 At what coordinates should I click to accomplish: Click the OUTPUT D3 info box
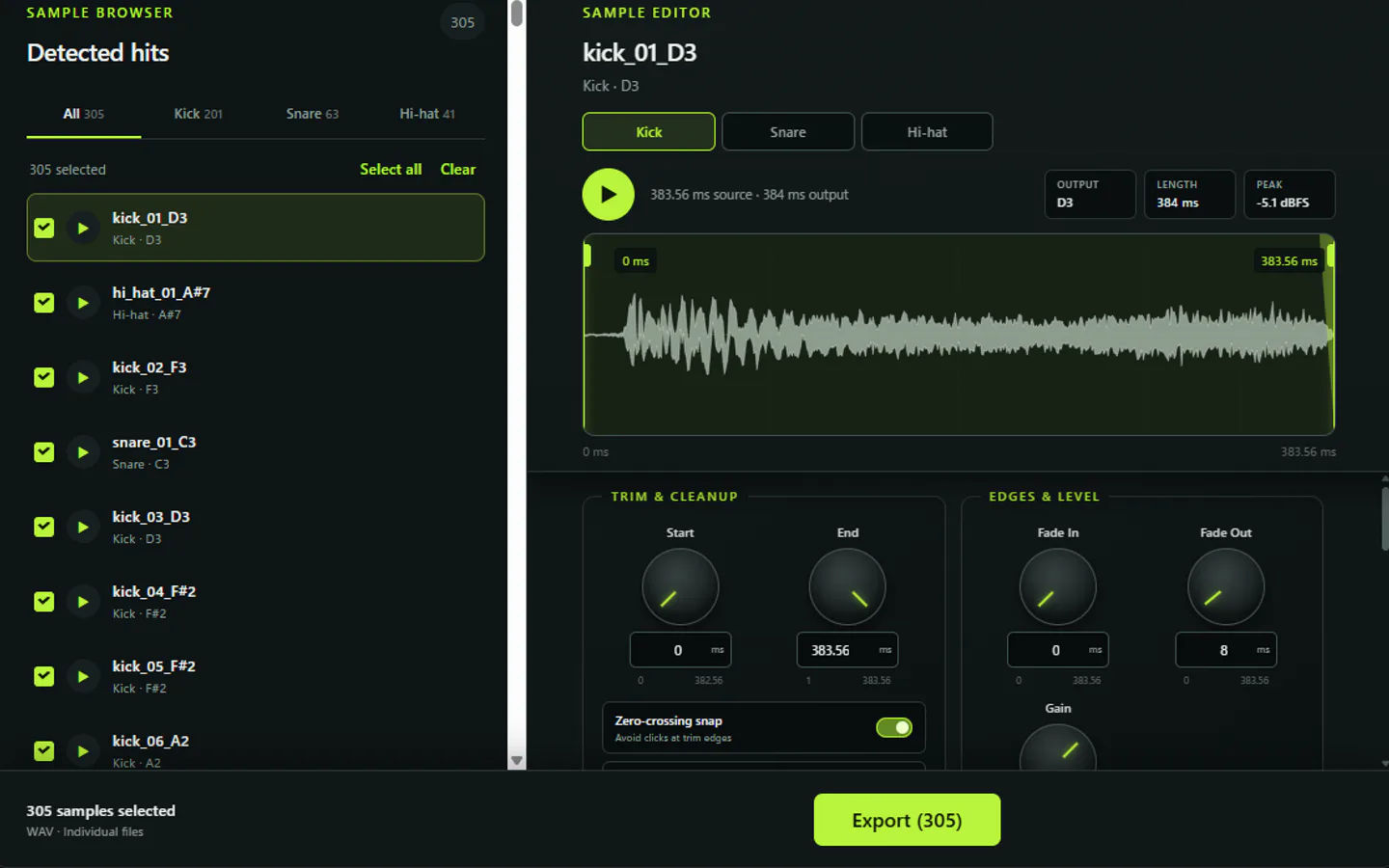coord(1090,194)
